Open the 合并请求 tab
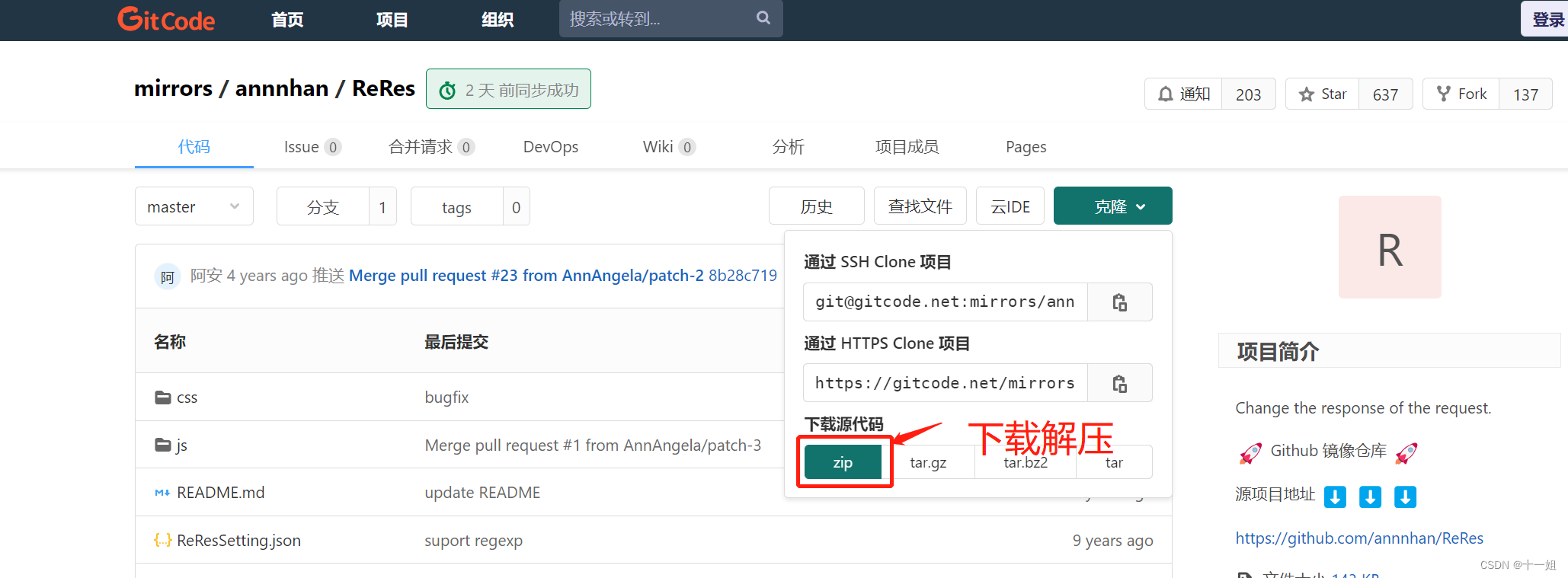1568x578 pixels. point(431,146)
